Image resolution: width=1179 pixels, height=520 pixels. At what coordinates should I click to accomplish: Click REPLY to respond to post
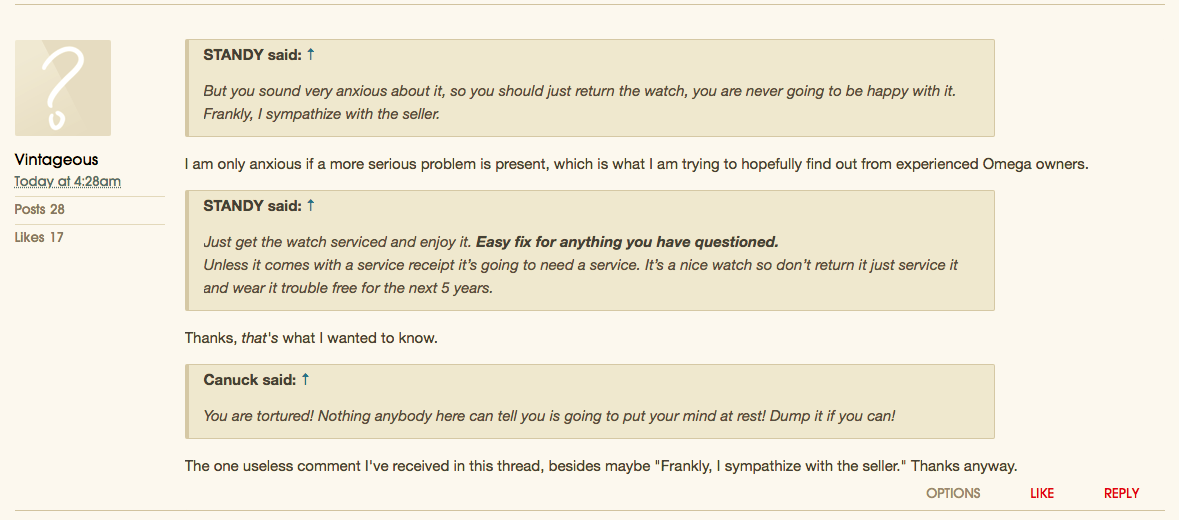[1121, 493]
